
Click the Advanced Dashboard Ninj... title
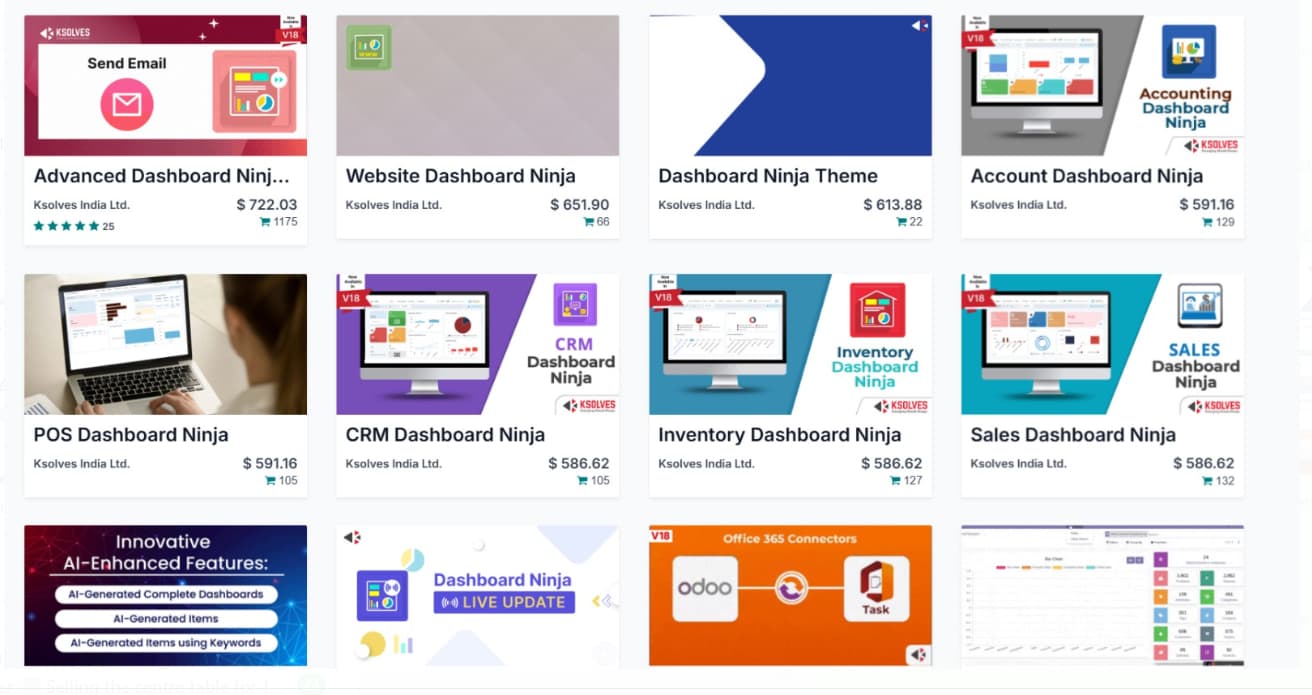click(x=162, y=176)
